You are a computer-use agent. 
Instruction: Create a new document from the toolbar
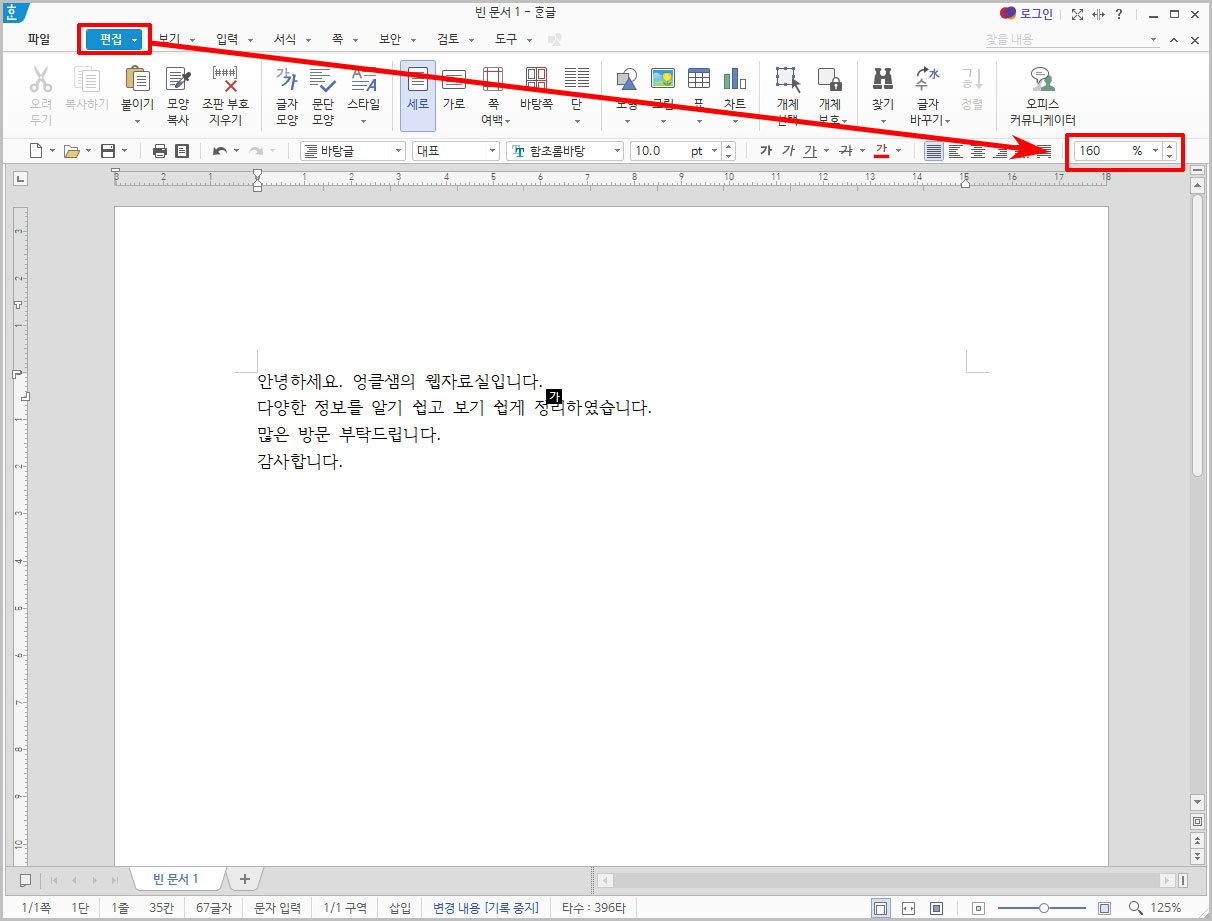click(35, 151)
